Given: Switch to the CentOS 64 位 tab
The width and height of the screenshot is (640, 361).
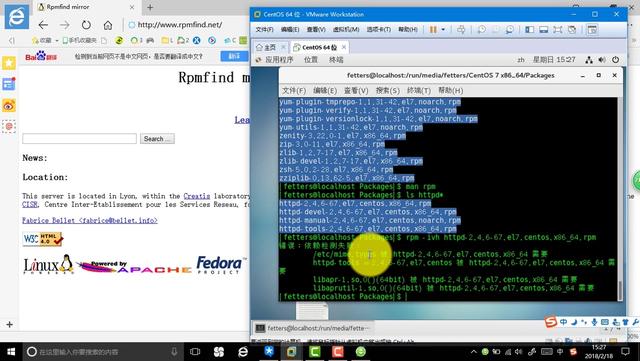Looking at the screenshot, I should click(x=320, y=47).
